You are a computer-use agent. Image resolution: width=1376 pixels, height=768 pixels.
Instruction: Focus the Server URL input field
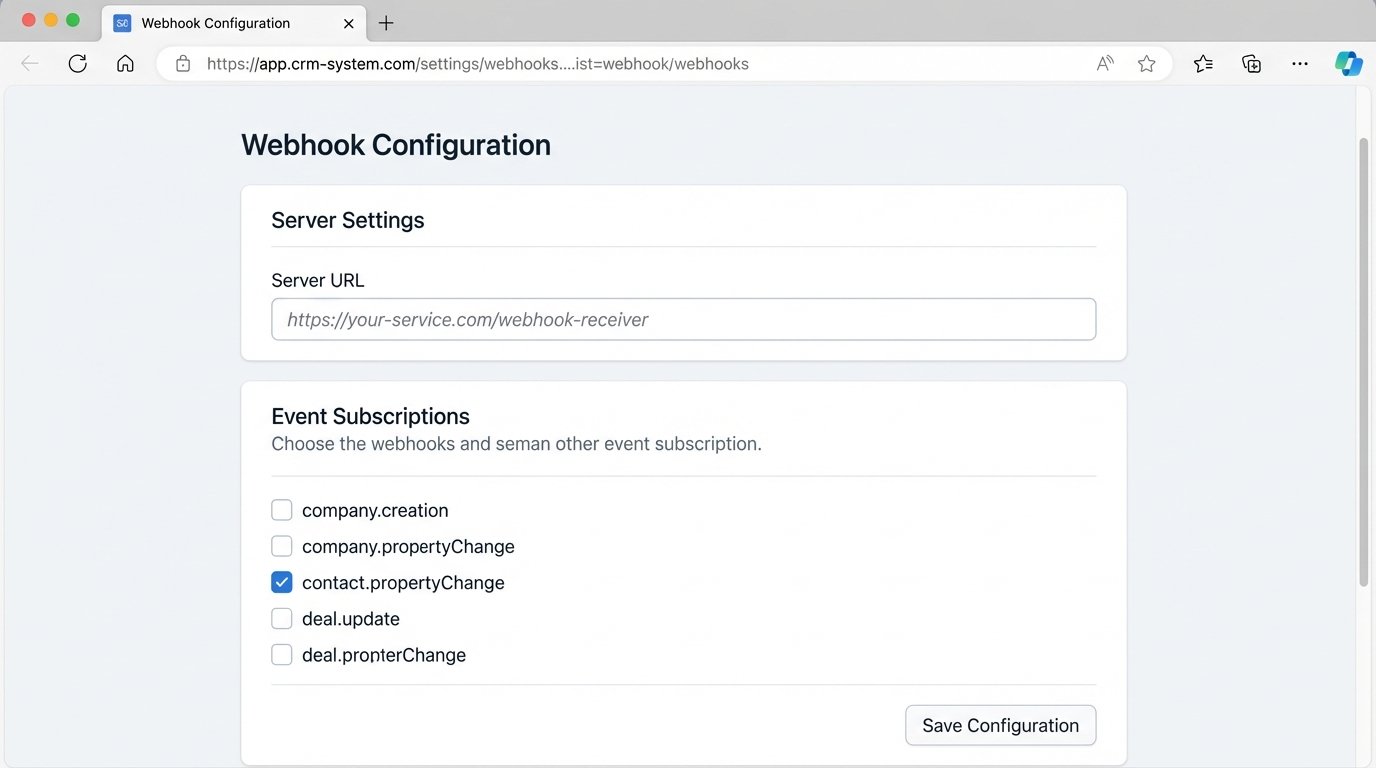683,320
